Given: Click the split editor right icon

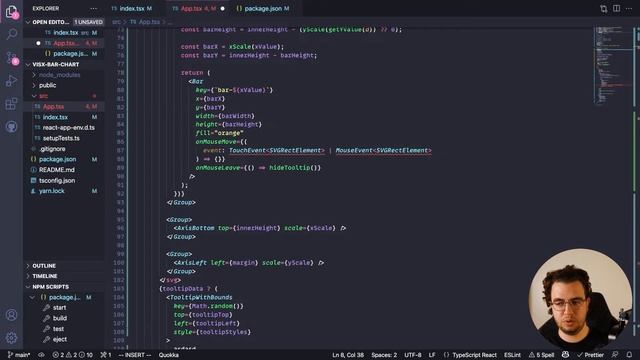Looking at the screenshot, I should point(616,9).
